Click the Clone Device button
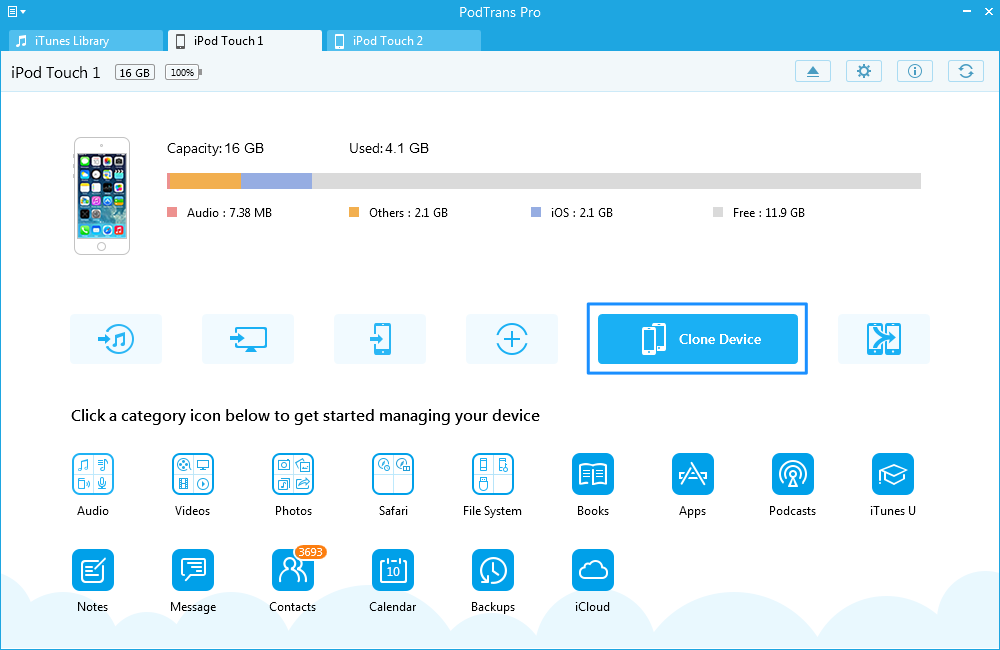This screenshot has width=1000, height=650. (x=697, y=339)
